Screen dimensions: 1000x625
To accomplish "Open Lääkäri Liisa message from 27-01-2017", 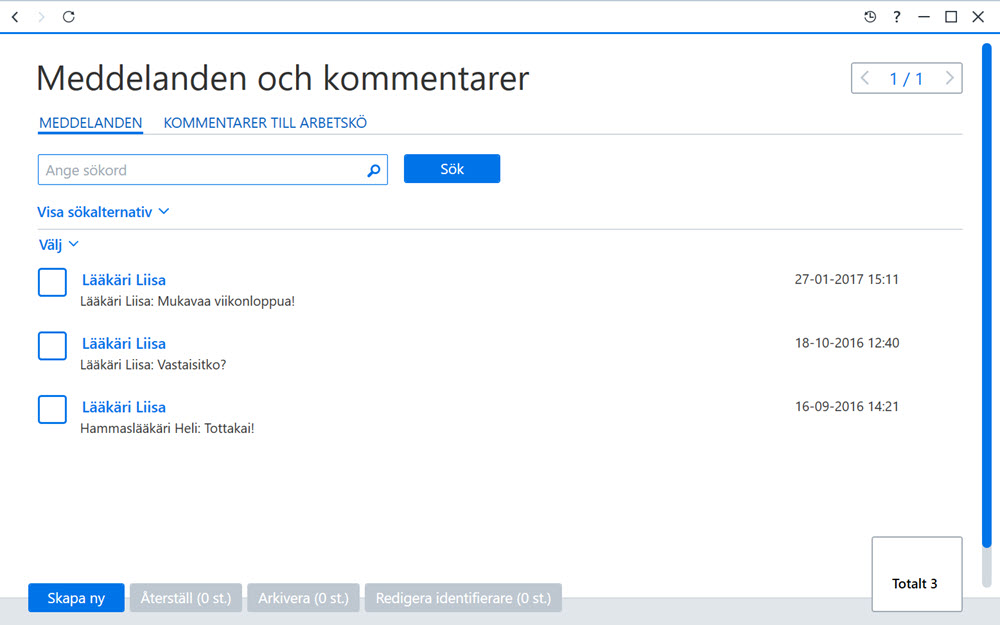I will [124, 280].
